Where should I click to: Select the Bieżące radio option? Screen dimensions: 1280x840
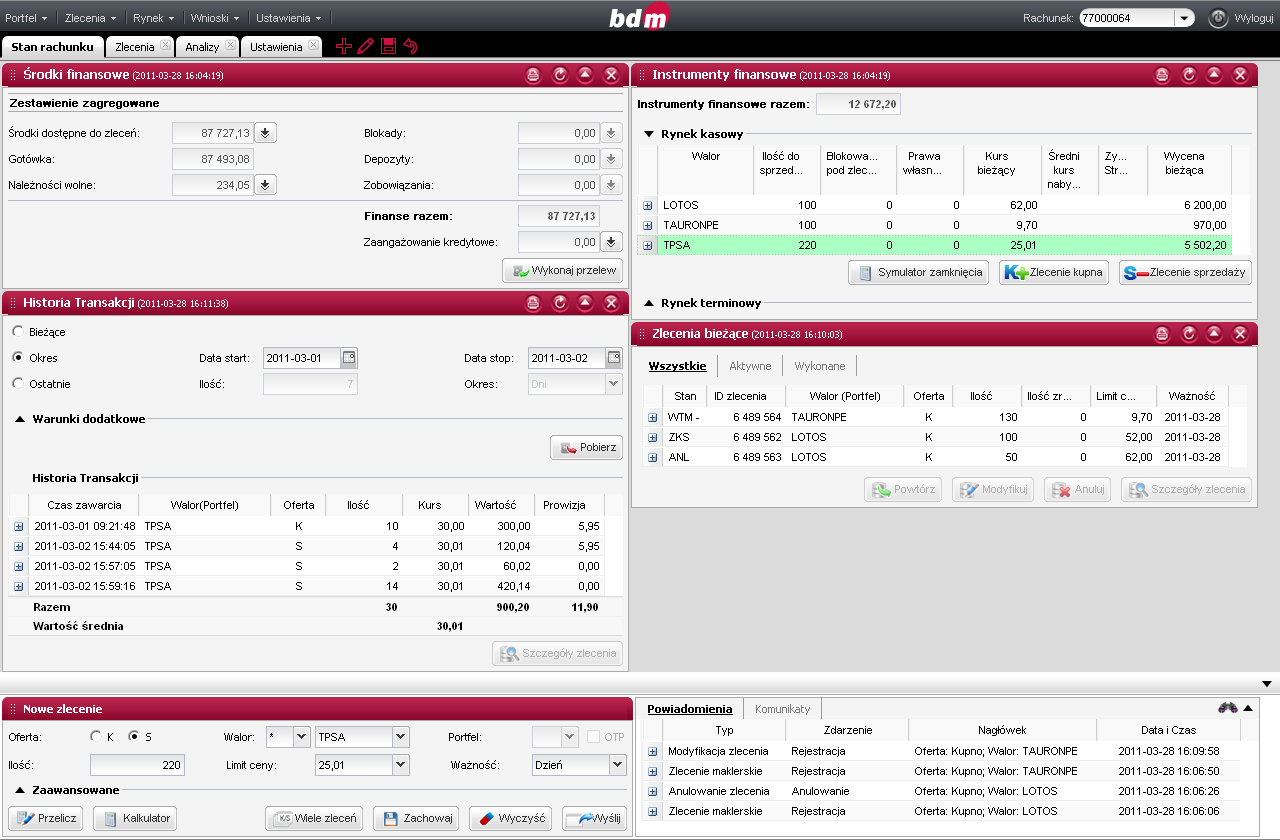pyautogui.click(x=17, y=332)
